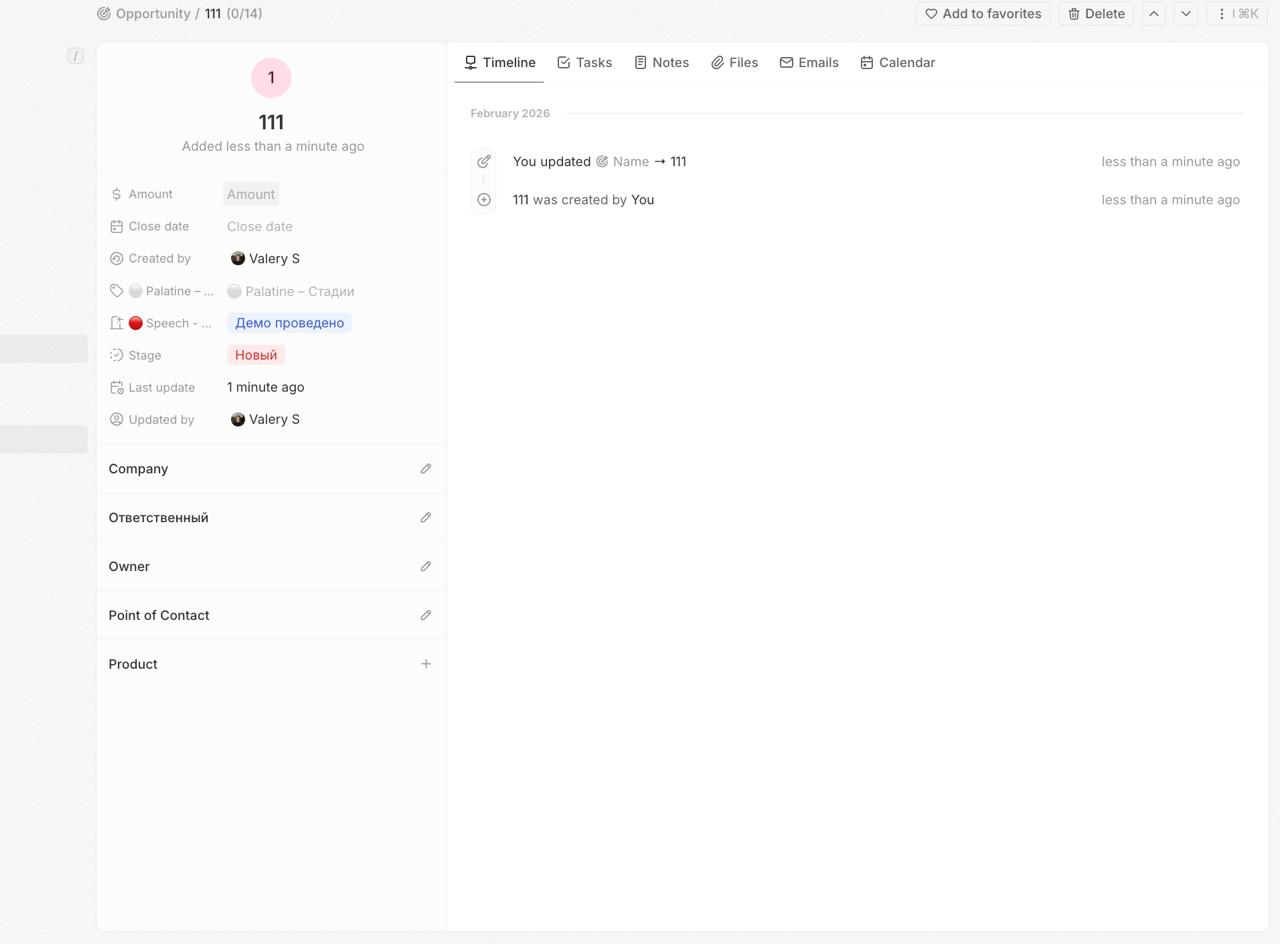Add a Product with the plus icon
1280x944 pixels.
pyautogui.click(x=426, y=664)
